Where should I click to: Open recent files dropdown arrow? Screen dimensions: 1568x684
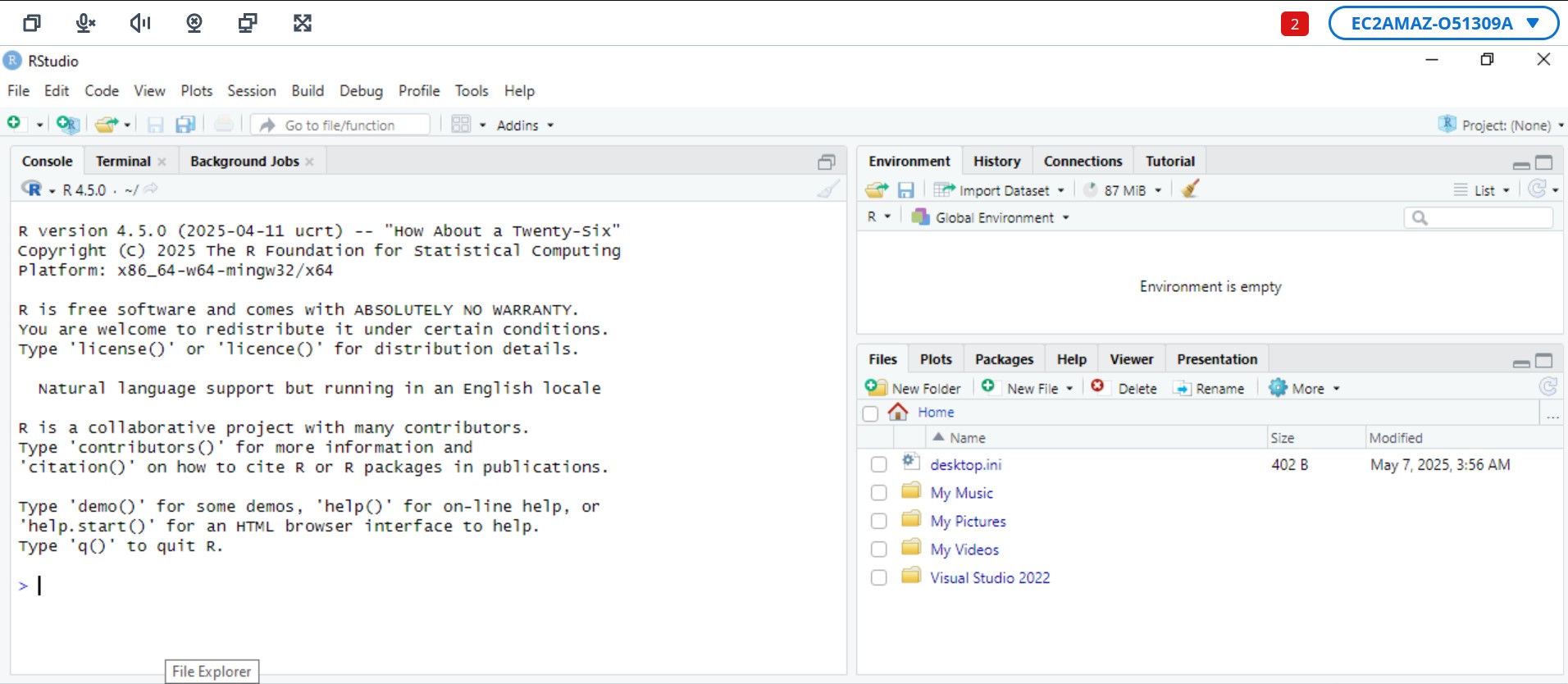point(127,125)
